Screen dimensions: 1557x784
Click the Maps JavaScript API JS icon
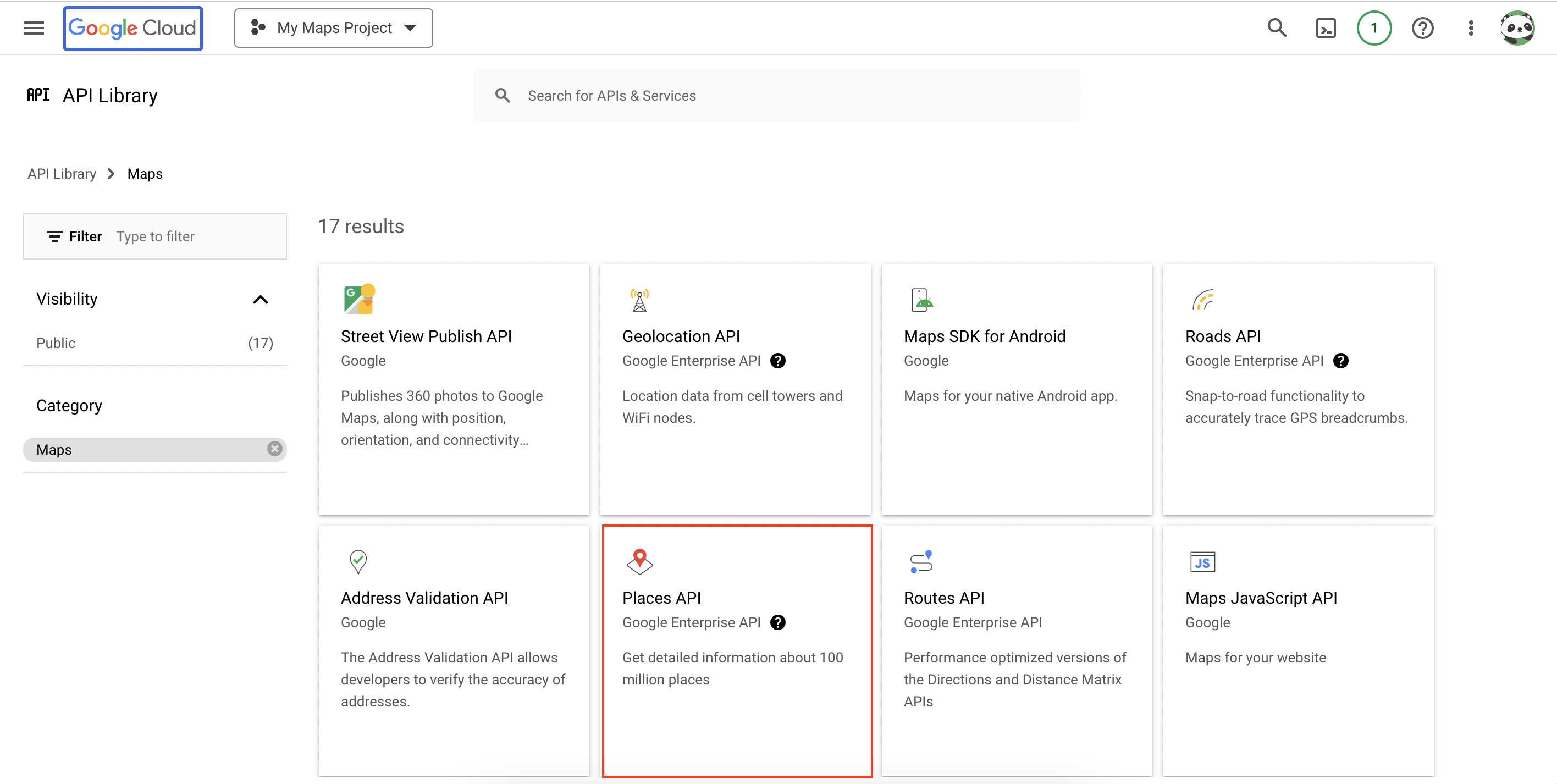click(x=1202, y=561)
